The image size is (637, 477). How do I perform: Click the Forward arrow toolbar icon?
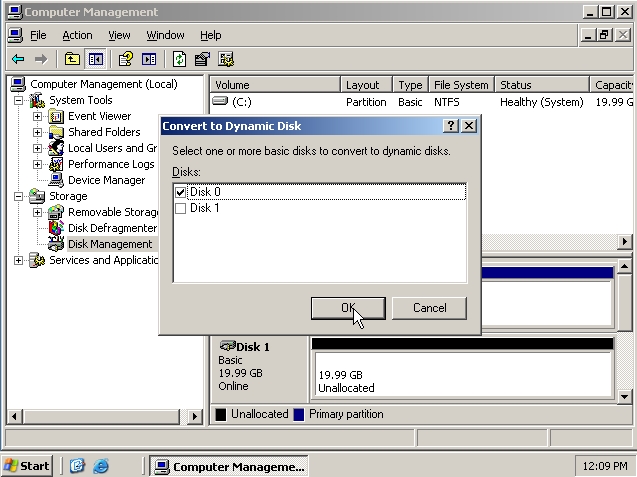pyautogui.click(x=41, y=59)
